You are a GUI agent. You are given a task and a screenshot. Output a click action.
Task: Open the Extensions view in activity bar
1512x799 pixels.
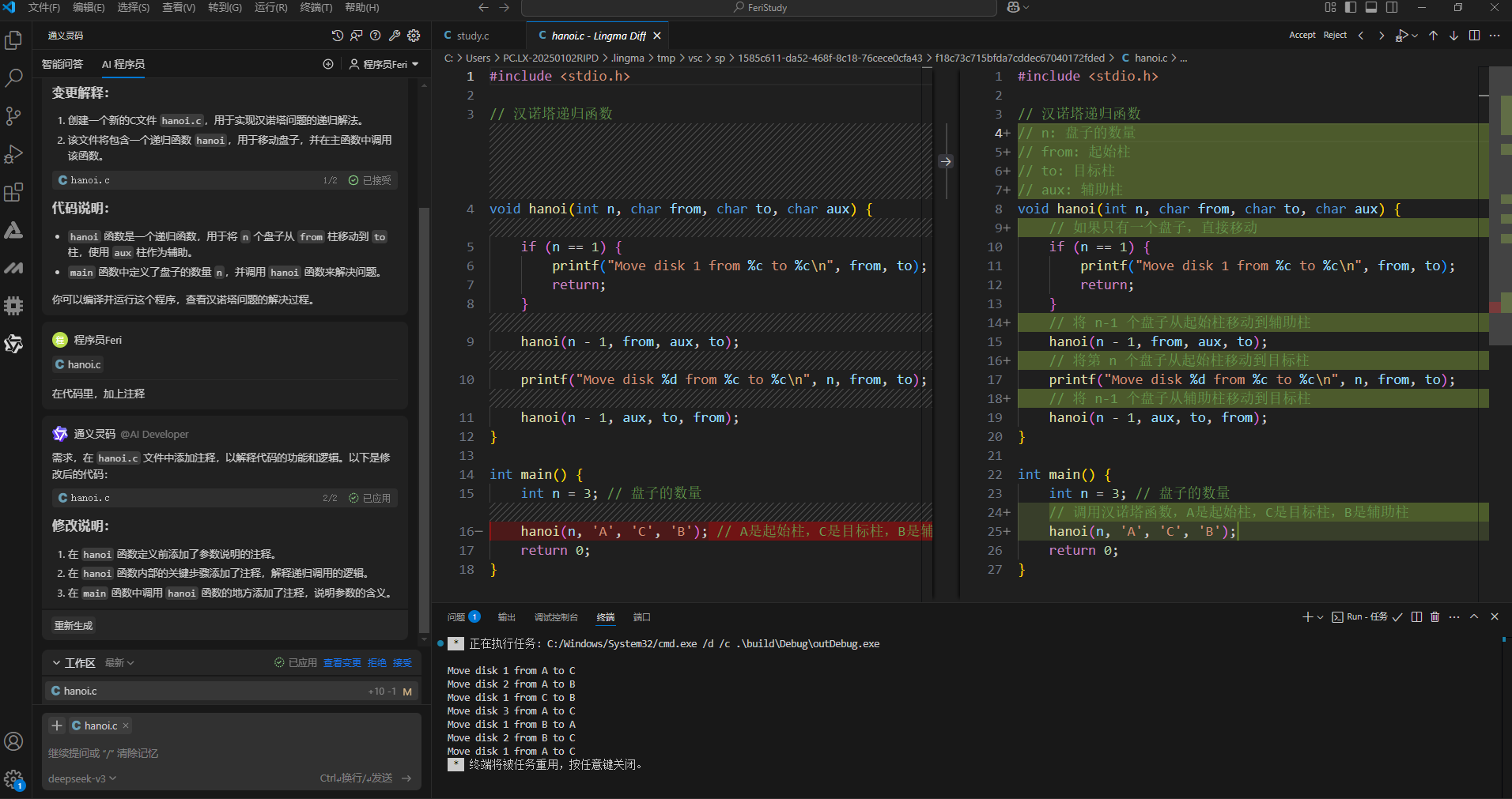[x=13, y=192]
